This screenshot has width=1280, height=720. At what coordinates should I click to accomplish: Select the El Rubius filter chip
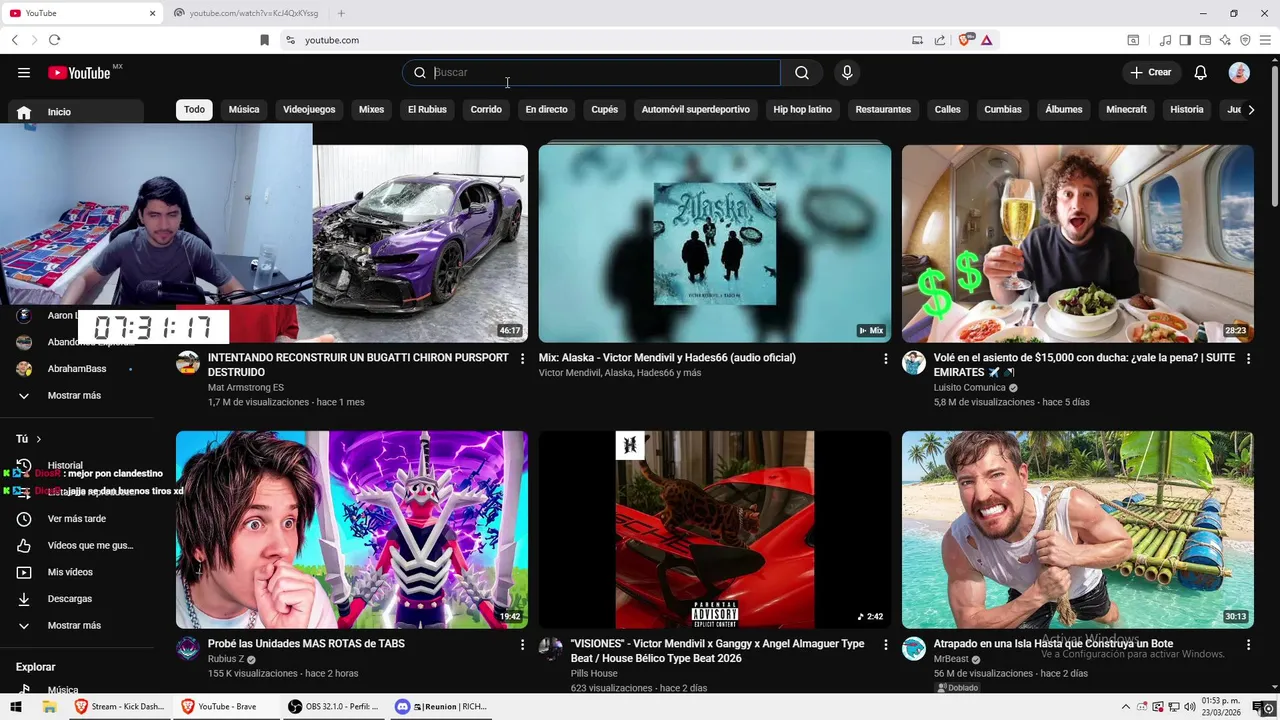(x=427, y=109)
